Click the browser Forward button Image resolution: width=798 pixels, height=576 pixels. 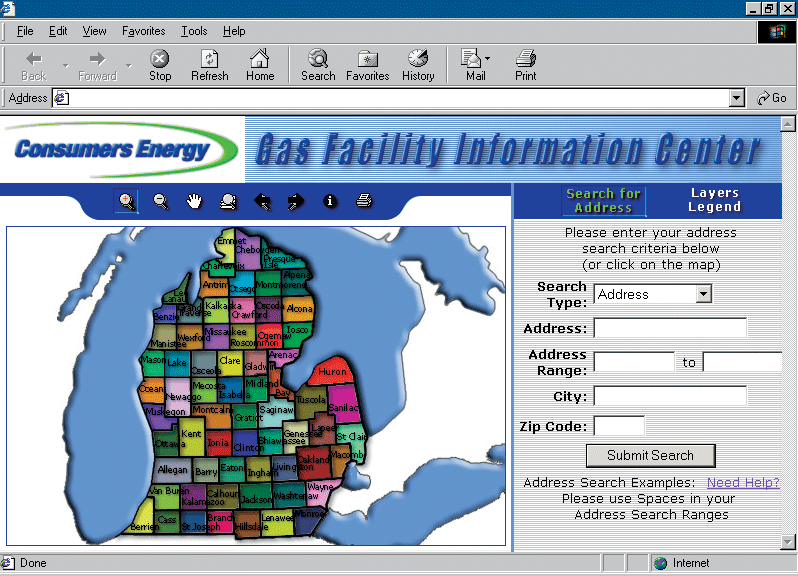click(97, 66)
